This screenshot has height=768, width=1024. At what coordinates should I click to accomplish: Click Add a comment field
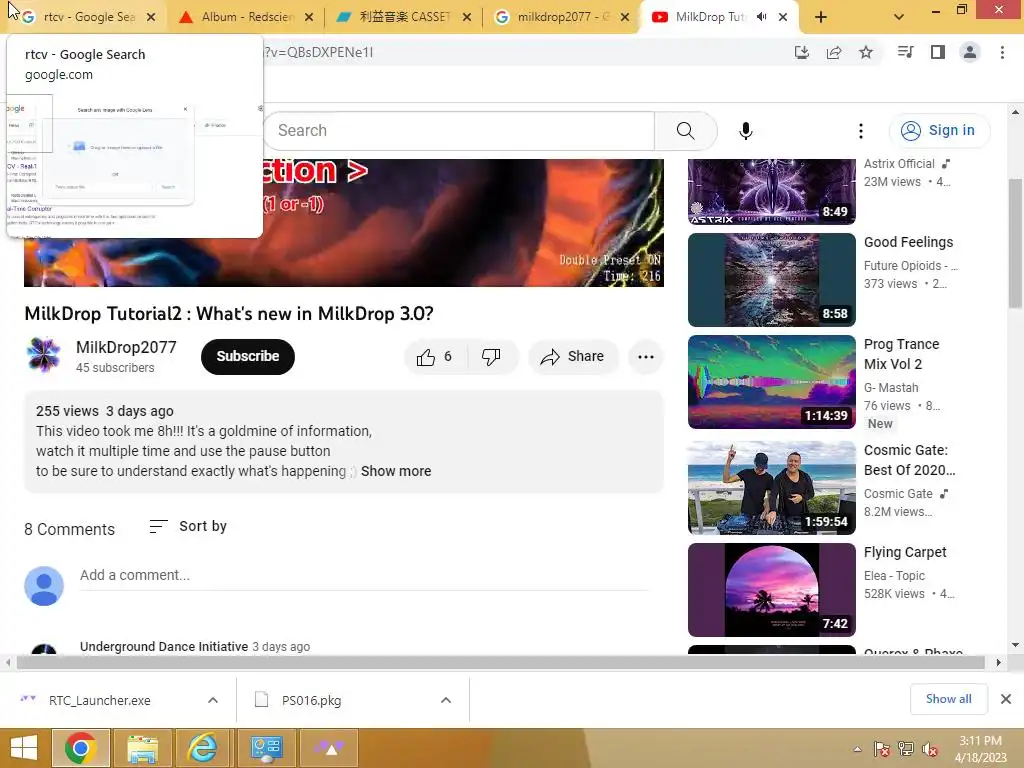[364, 575]
